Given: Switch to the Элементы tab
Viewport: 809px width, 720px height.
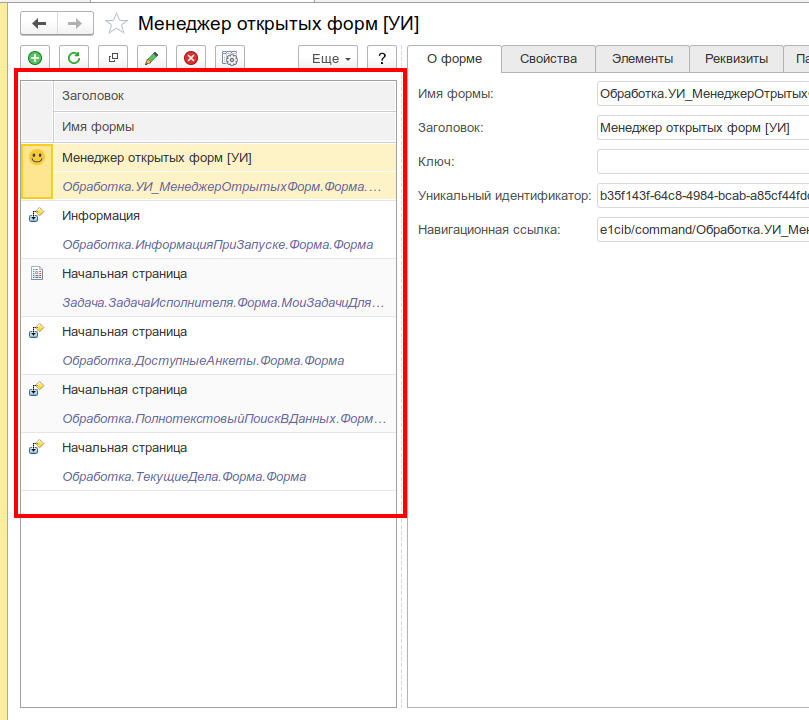Looking at the screenshot, I should (642, 59).
